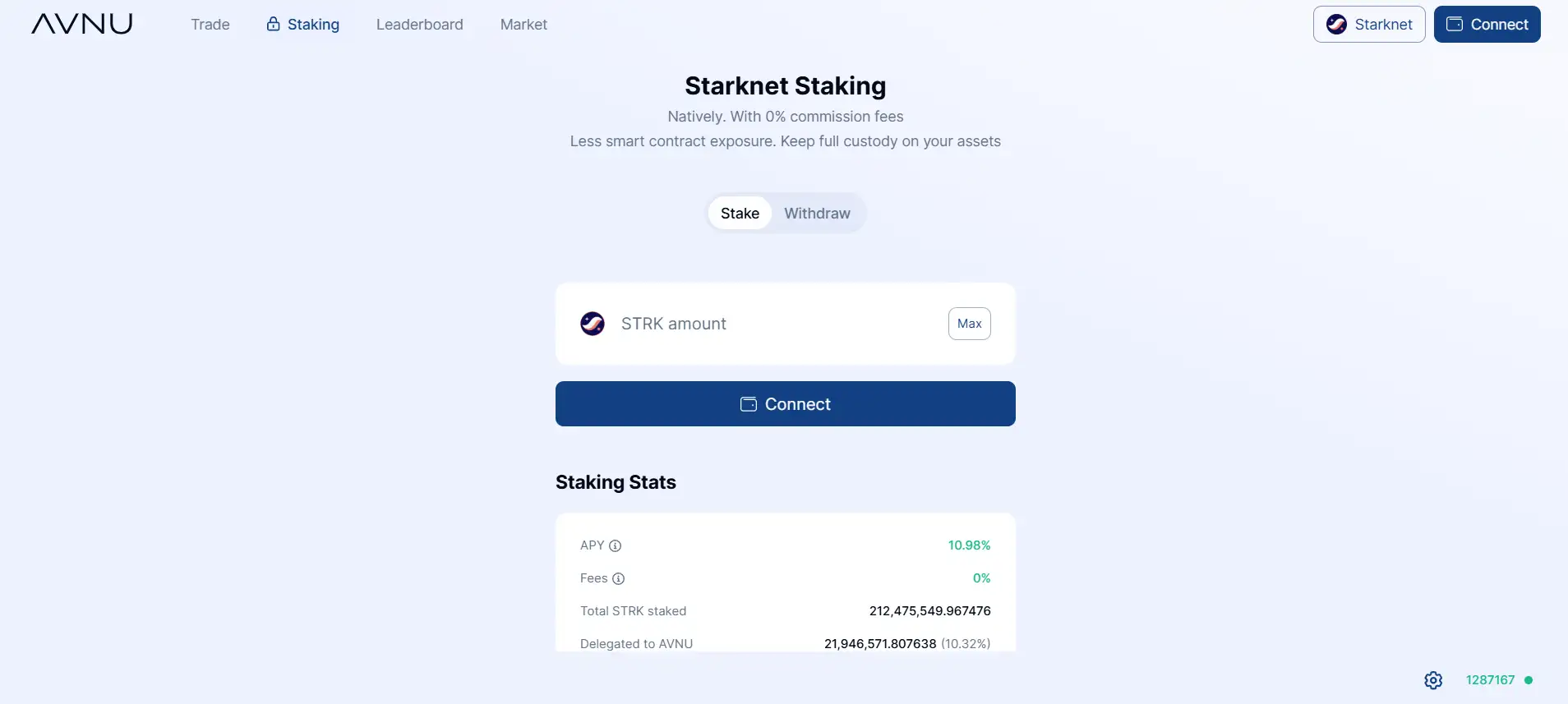Click the green network status dot
The image size is (1568, 704).
coord(1529,680)
